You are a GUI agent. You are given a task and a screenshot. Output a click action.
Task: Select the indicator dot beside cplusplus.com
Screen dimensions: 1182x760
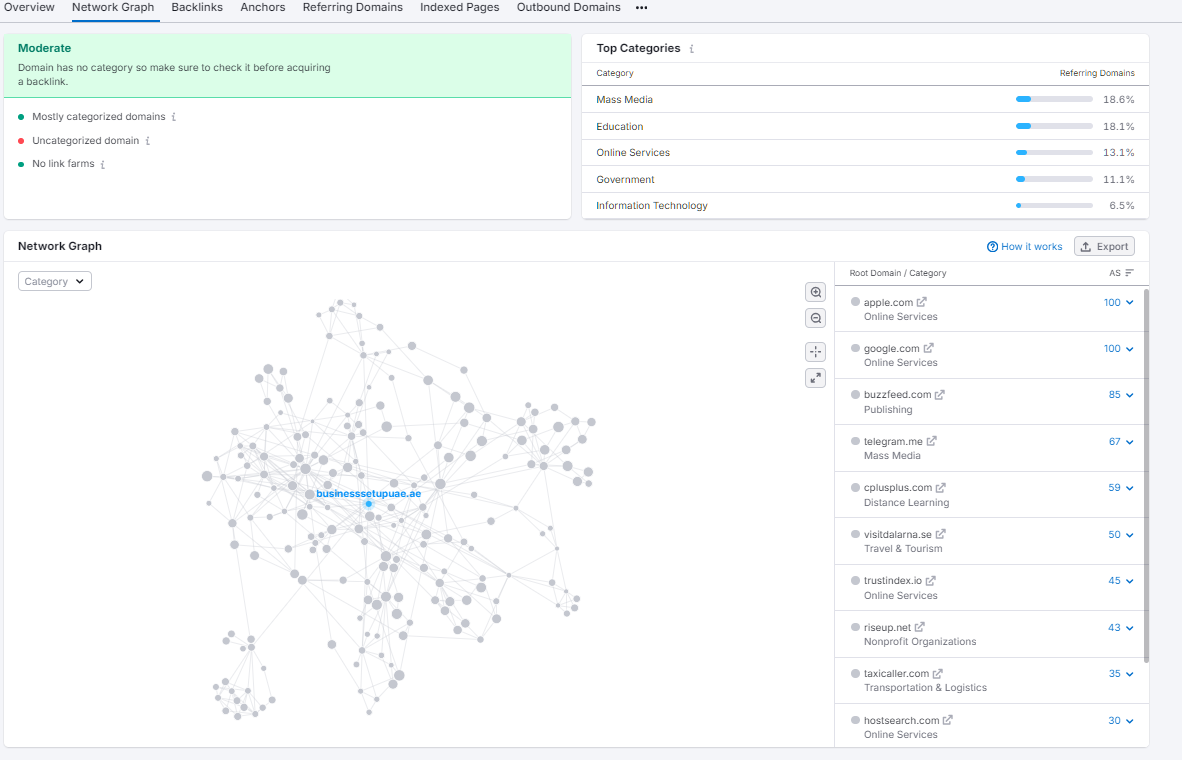pyautogui.click(x=855, y=487)
